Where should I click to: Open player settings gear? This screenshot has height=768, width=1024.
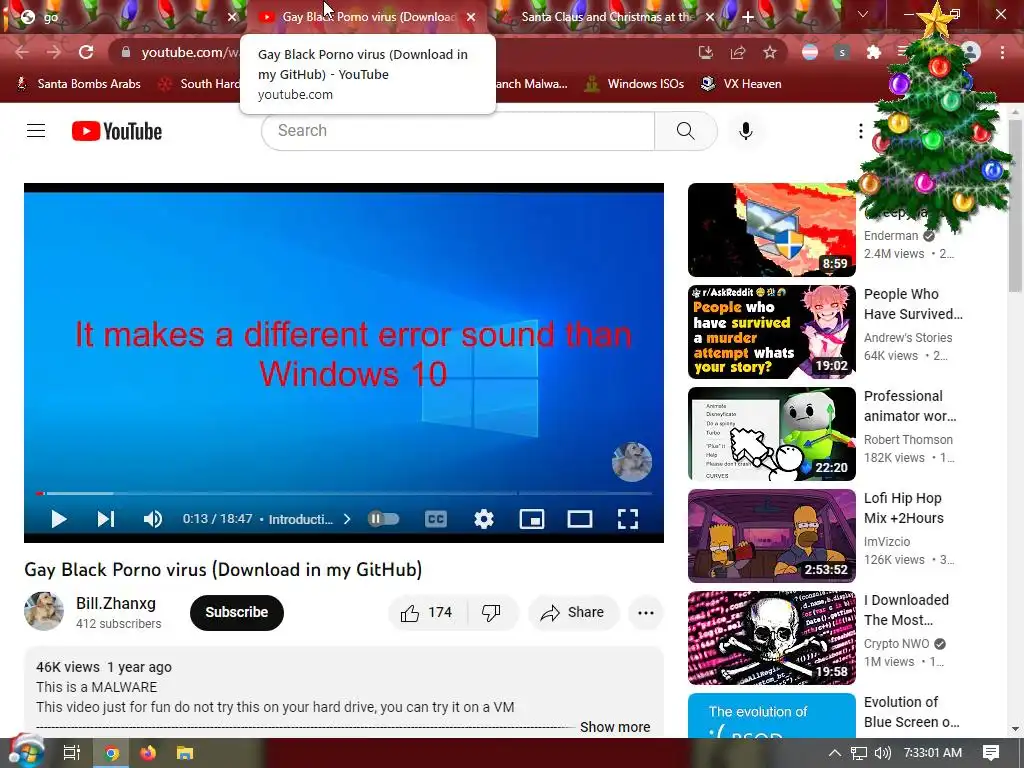pos(484,519)
